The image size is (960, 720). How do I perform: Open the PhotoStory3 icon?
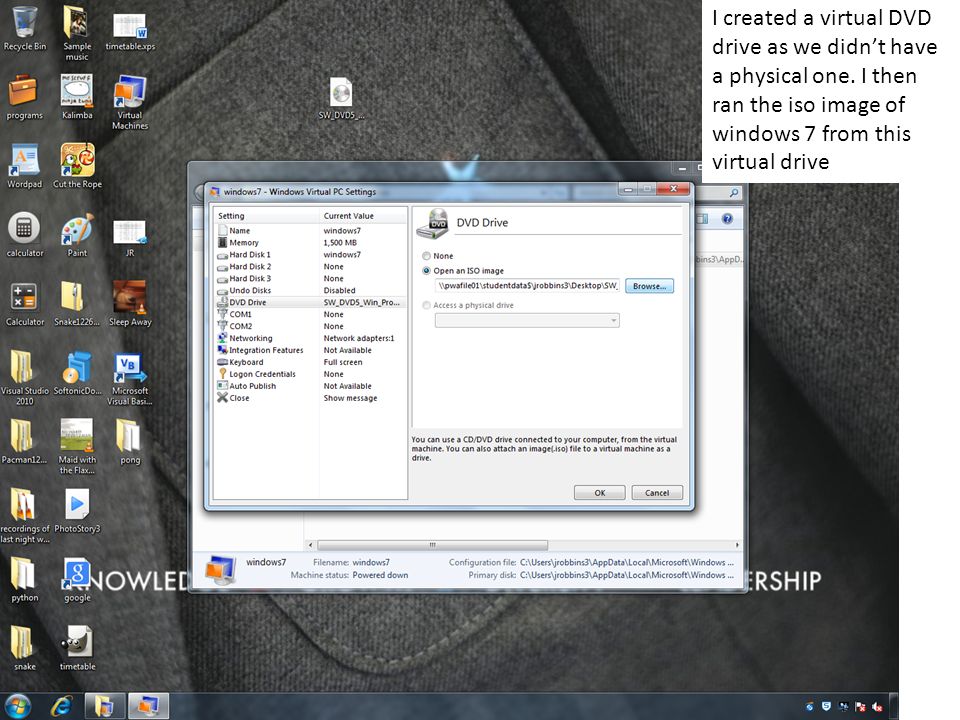77,511
